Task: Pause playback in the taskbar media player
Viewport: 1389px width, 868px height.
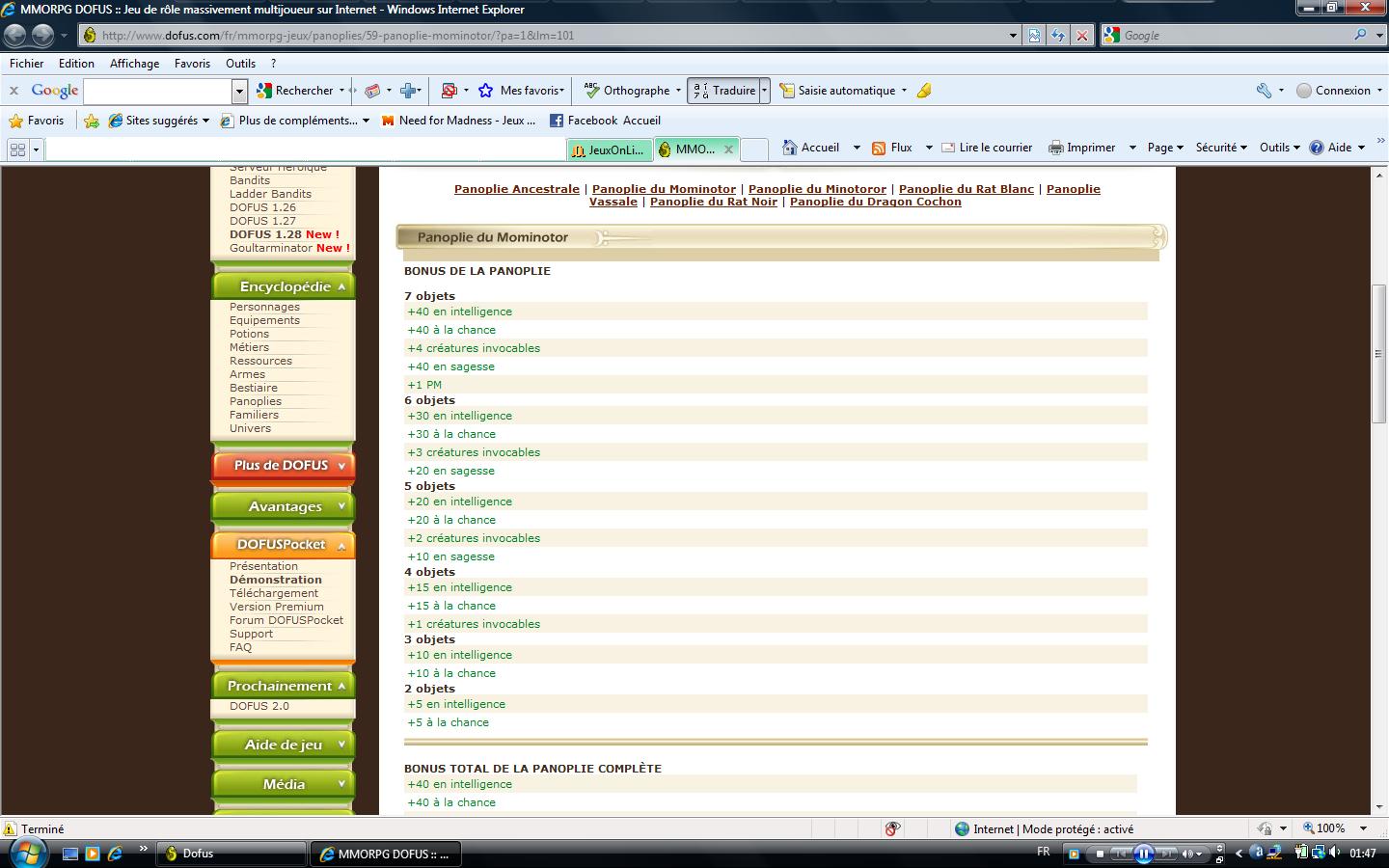Action: pyautogui.click(x=1144, y=854)
